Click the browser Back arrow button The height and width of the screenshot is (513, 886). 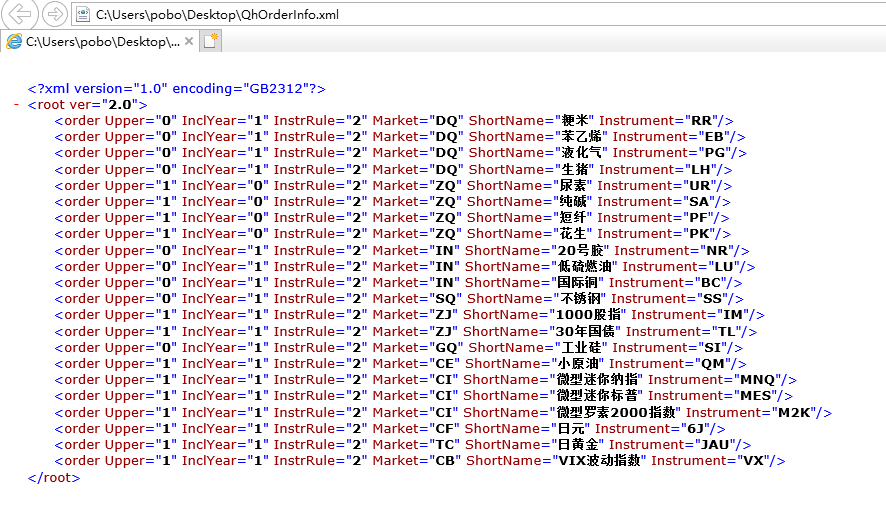click(x=21, y=14)
